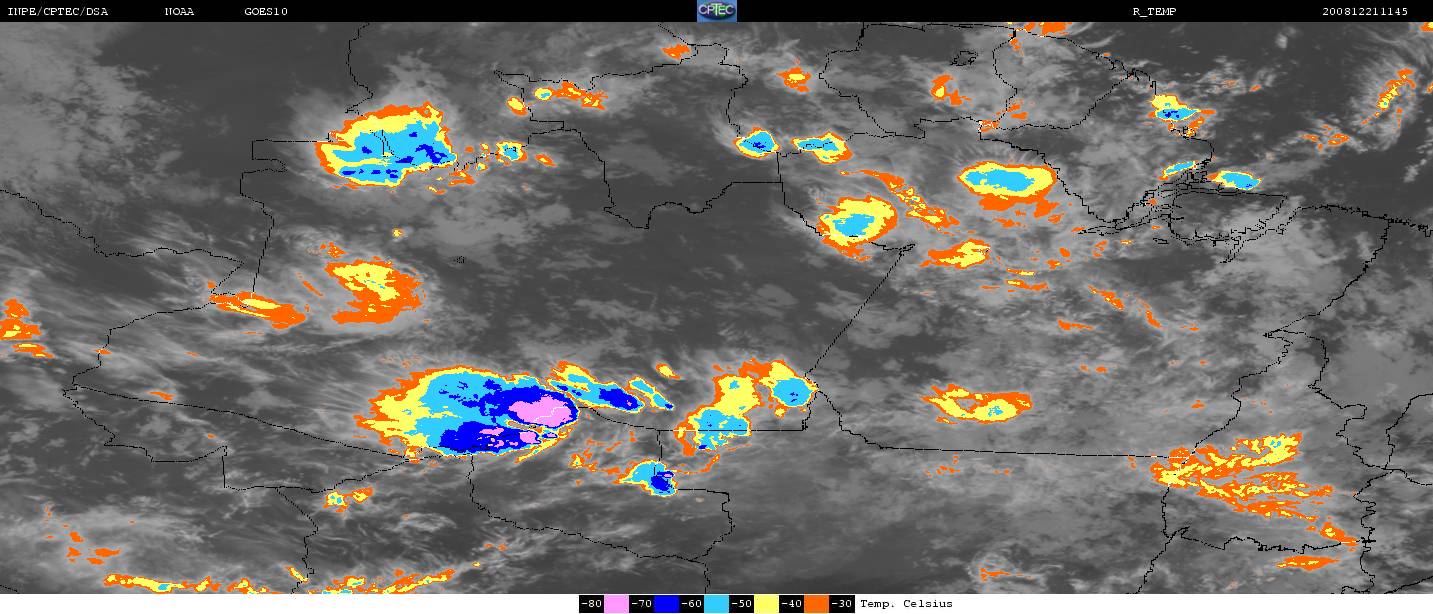This screenshot has height=614, width=1433.
Task: Click the -30 legend label
Action: pos(842,604)
